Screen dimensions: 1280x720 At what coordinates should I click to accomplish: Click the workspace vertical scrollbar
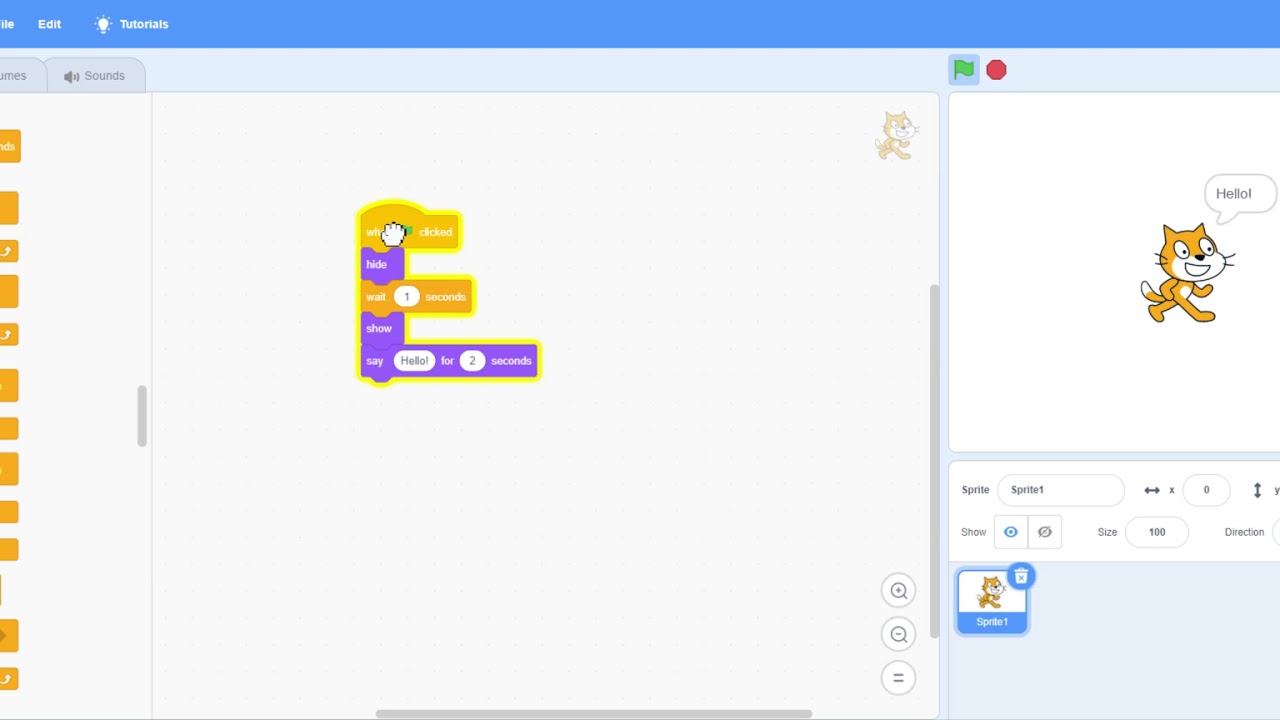935,460
